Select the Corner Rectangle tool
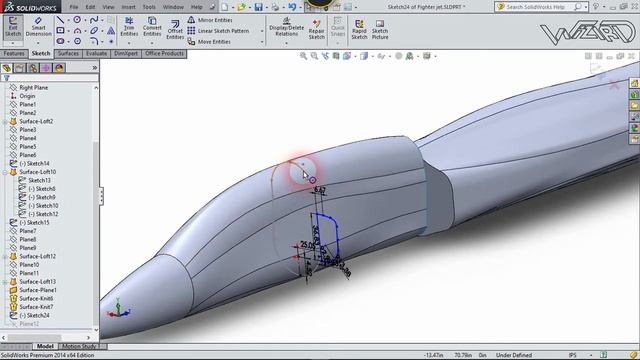Screen dimensions: 640x360 [60, 31]
